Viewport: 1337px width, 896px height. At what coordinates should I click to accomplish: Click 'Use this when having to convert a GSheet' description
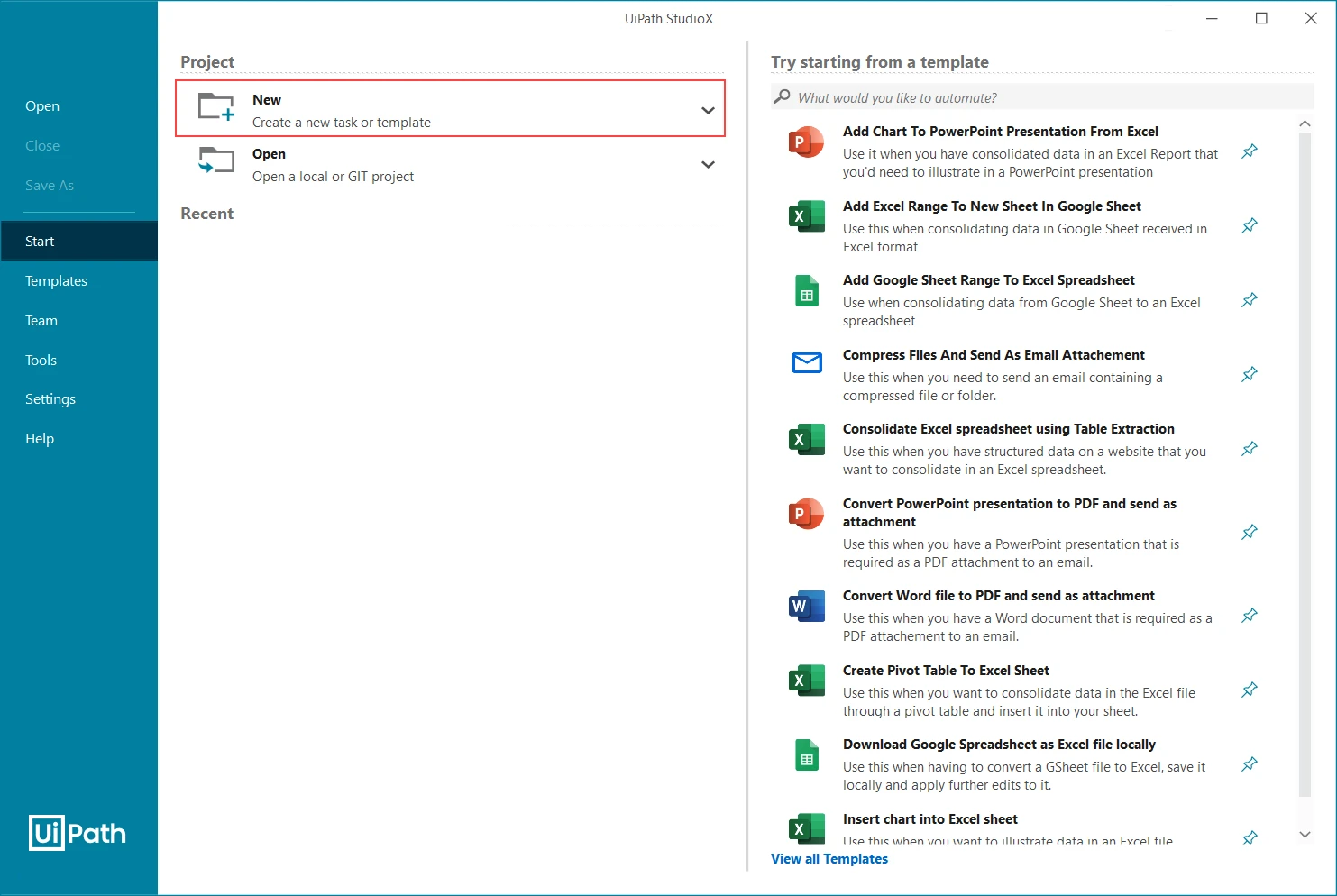(x=1024, y=776)
